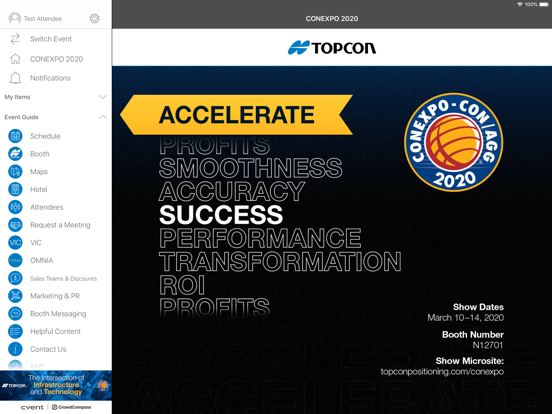Click the Request a Meeting handshake icon
The width and height of the screenshot is (552, 414).
[x=15, y=225]
